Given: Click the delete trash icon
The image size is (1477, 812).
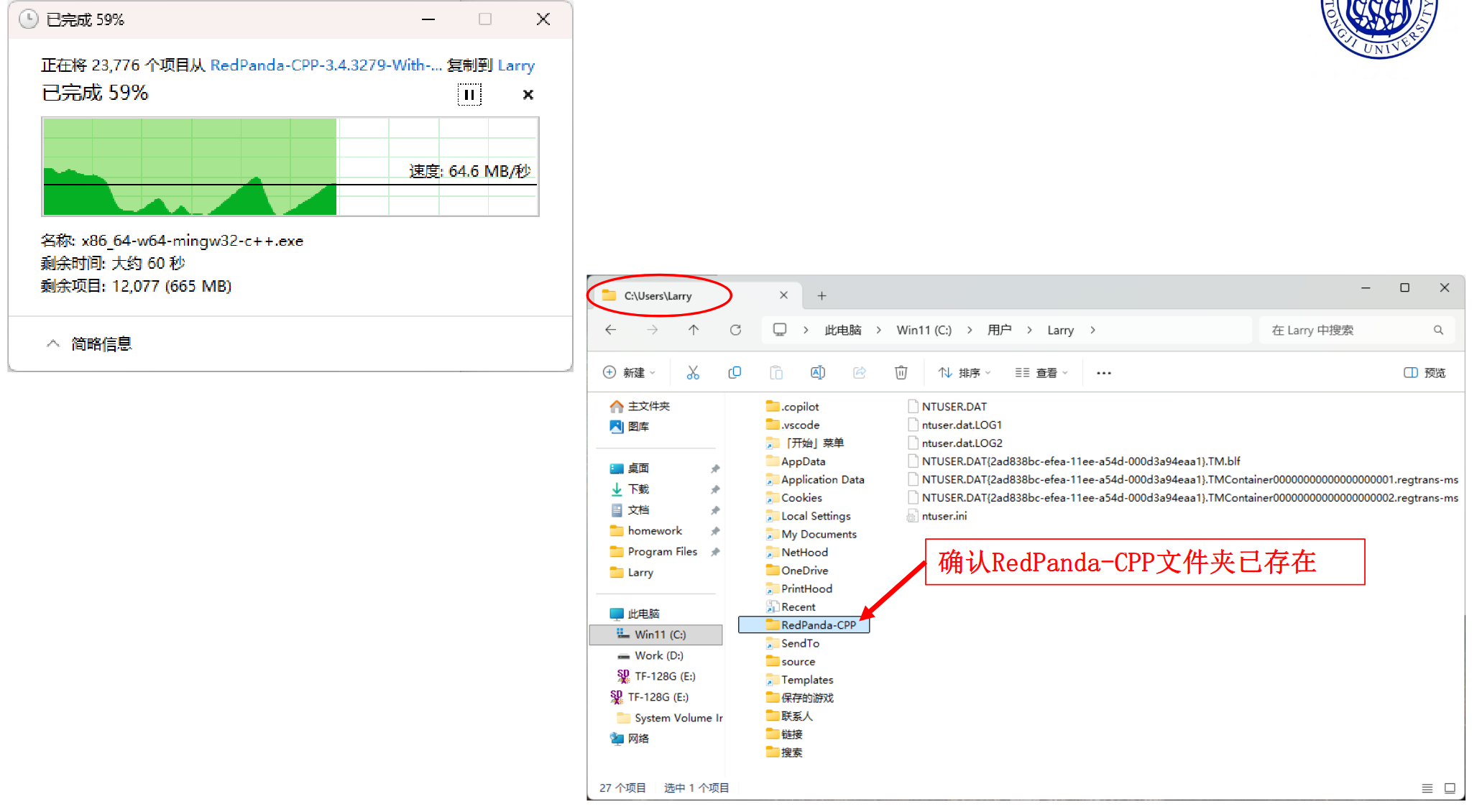Looking at the screenshot, I should (901, 372).
